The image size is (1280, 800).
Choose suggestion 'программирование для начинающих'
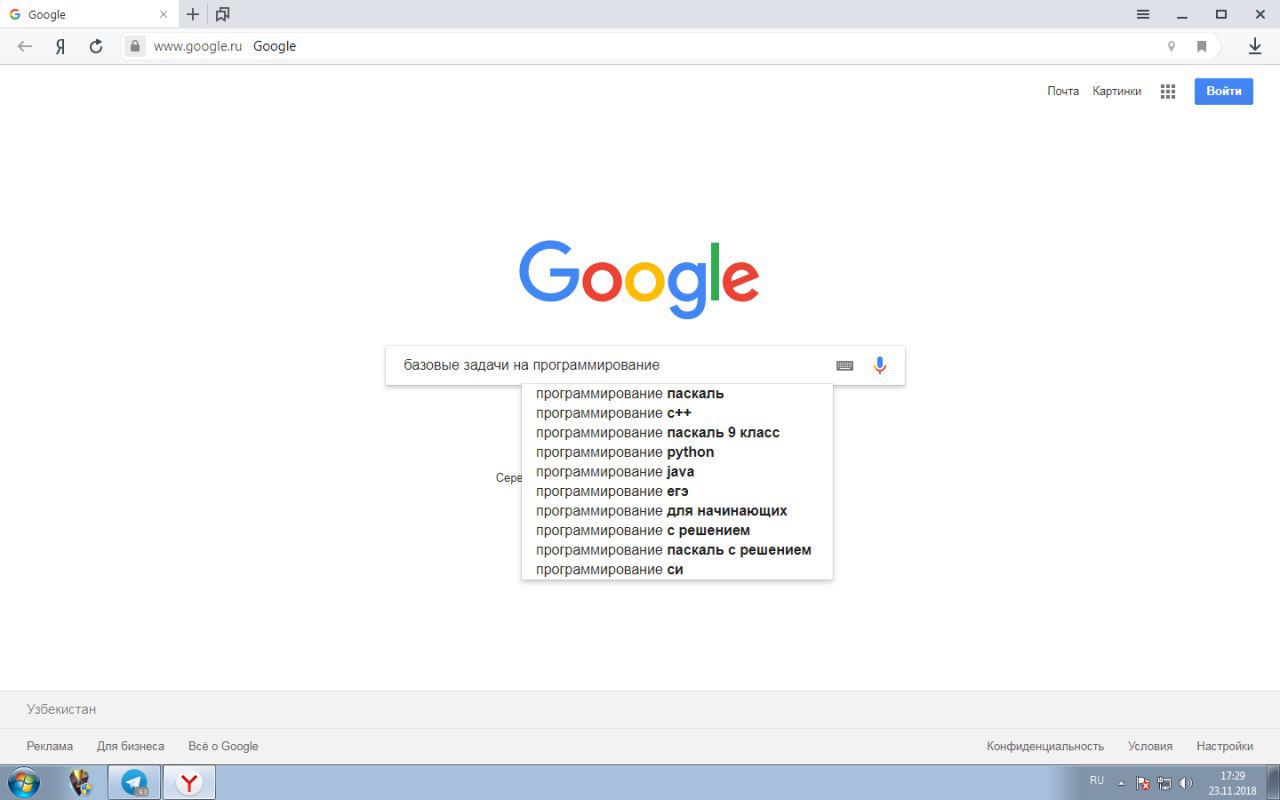677,510
